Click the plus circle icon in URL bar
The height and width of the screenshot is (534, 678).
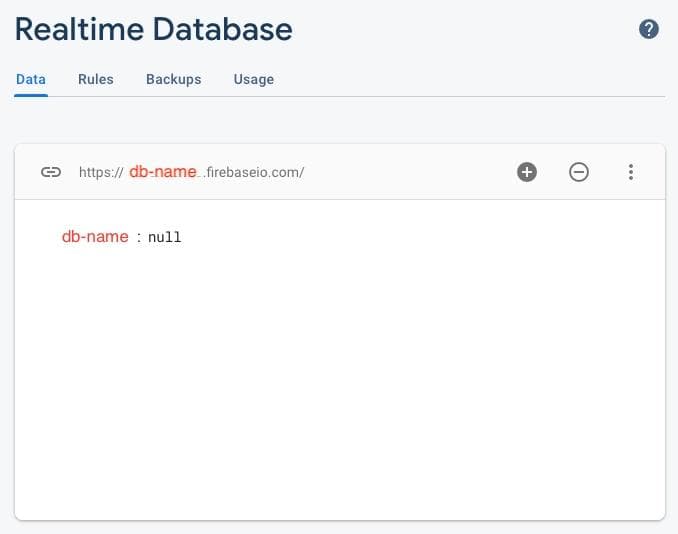(x=527, y=172)
